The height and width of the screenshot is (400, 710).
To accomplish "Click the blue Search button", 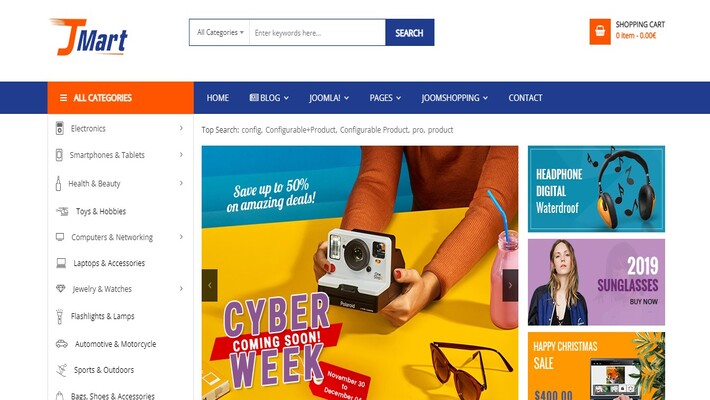I will (409, 33).
